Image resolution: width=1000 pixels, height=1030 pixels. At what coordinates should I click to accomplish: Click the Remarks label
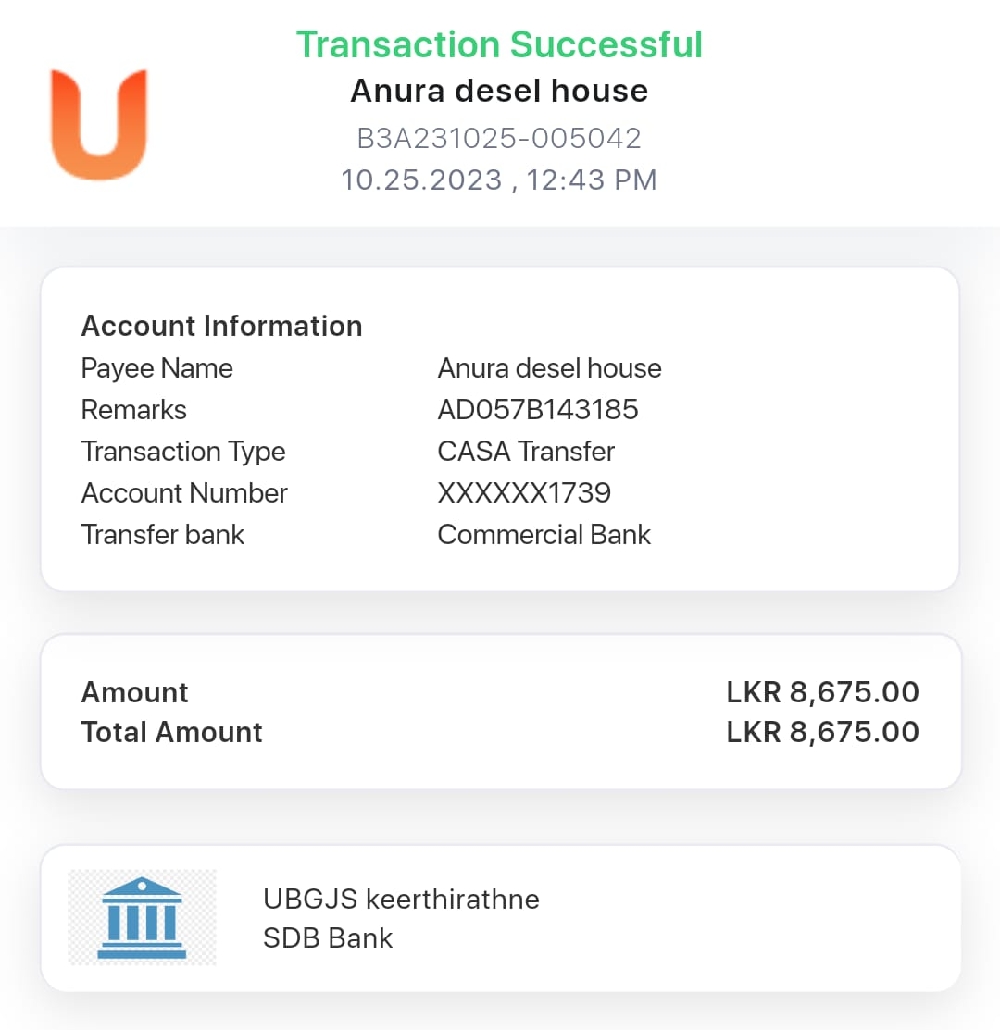[x=133, y=410]
